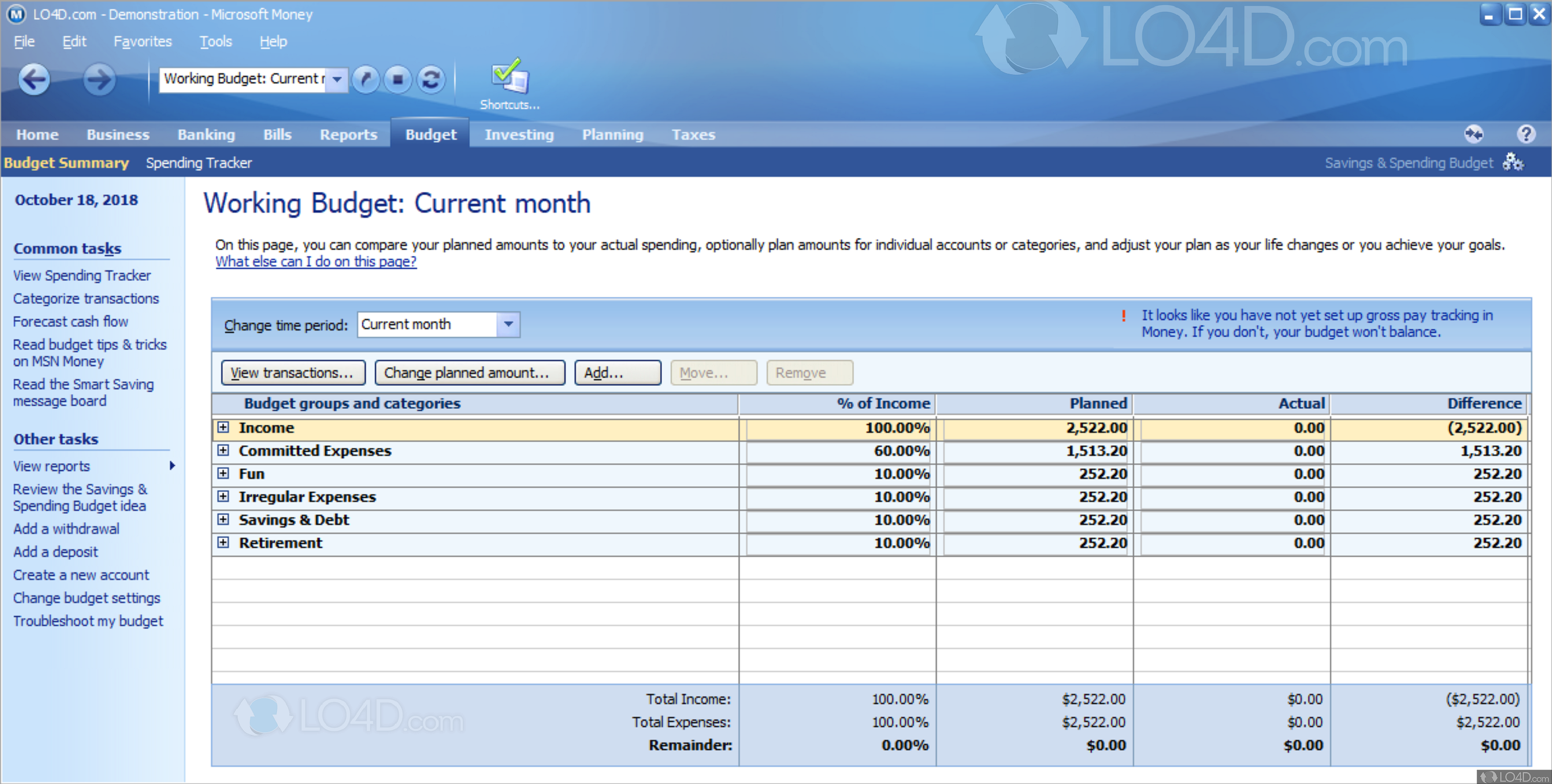
Task: Open the Change time period dropdown
Action: click(x=507, y=324)
